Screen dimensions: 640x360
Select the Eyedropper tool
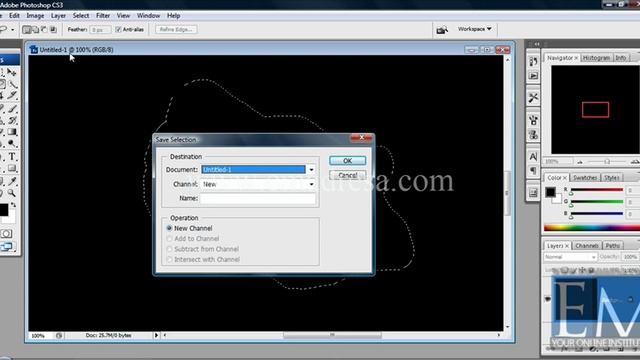13,181
